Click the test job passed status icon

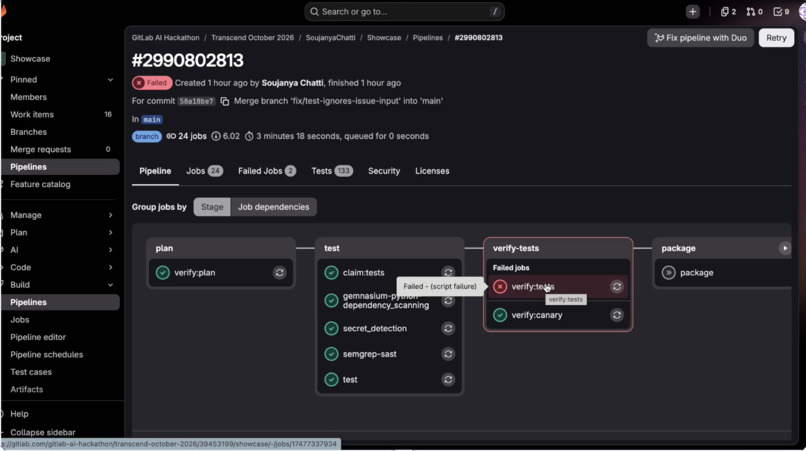click(332, 380)
